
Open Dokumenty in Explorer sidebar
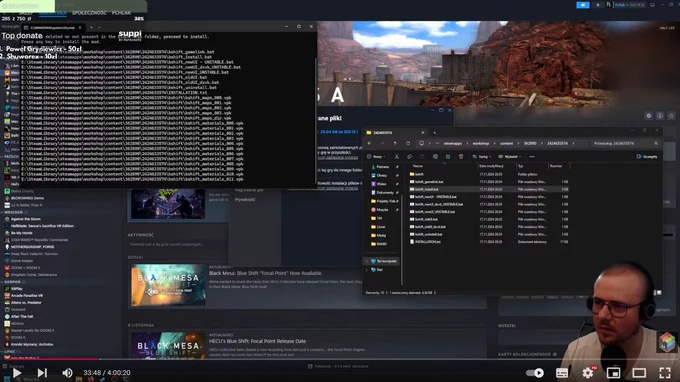[x=385, y=193]
